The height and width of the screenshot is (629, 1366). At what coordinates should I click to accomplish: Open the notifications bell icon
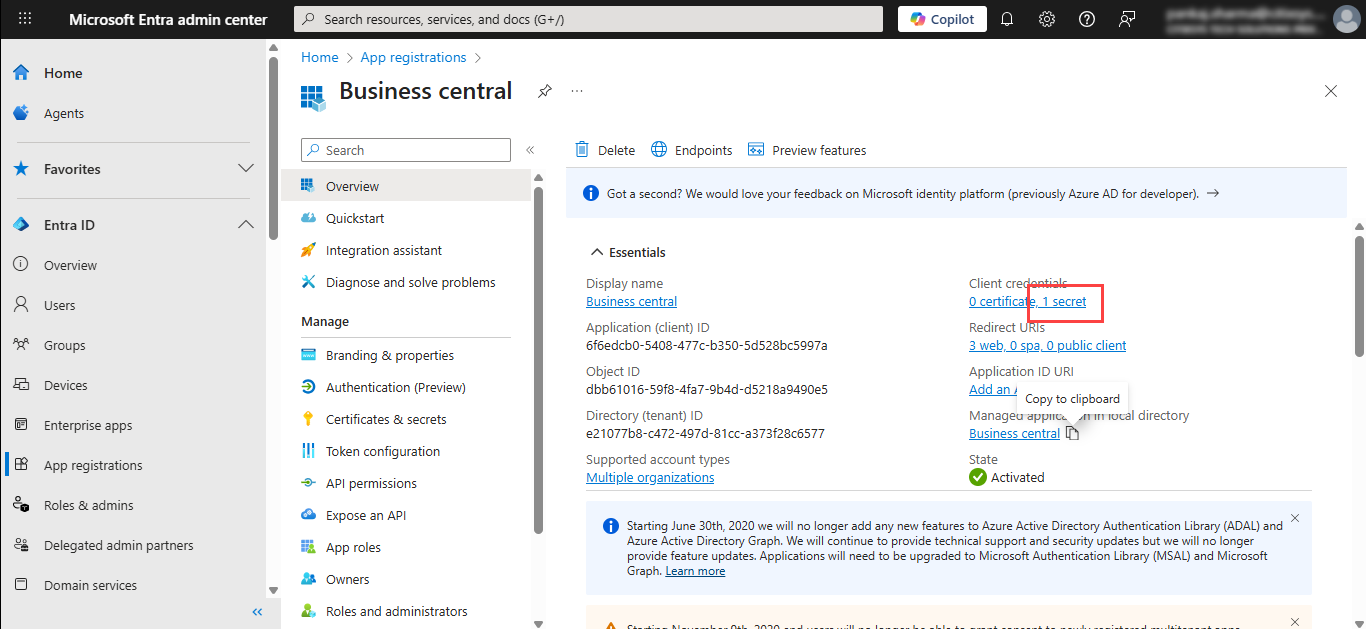click(1007, 19)
